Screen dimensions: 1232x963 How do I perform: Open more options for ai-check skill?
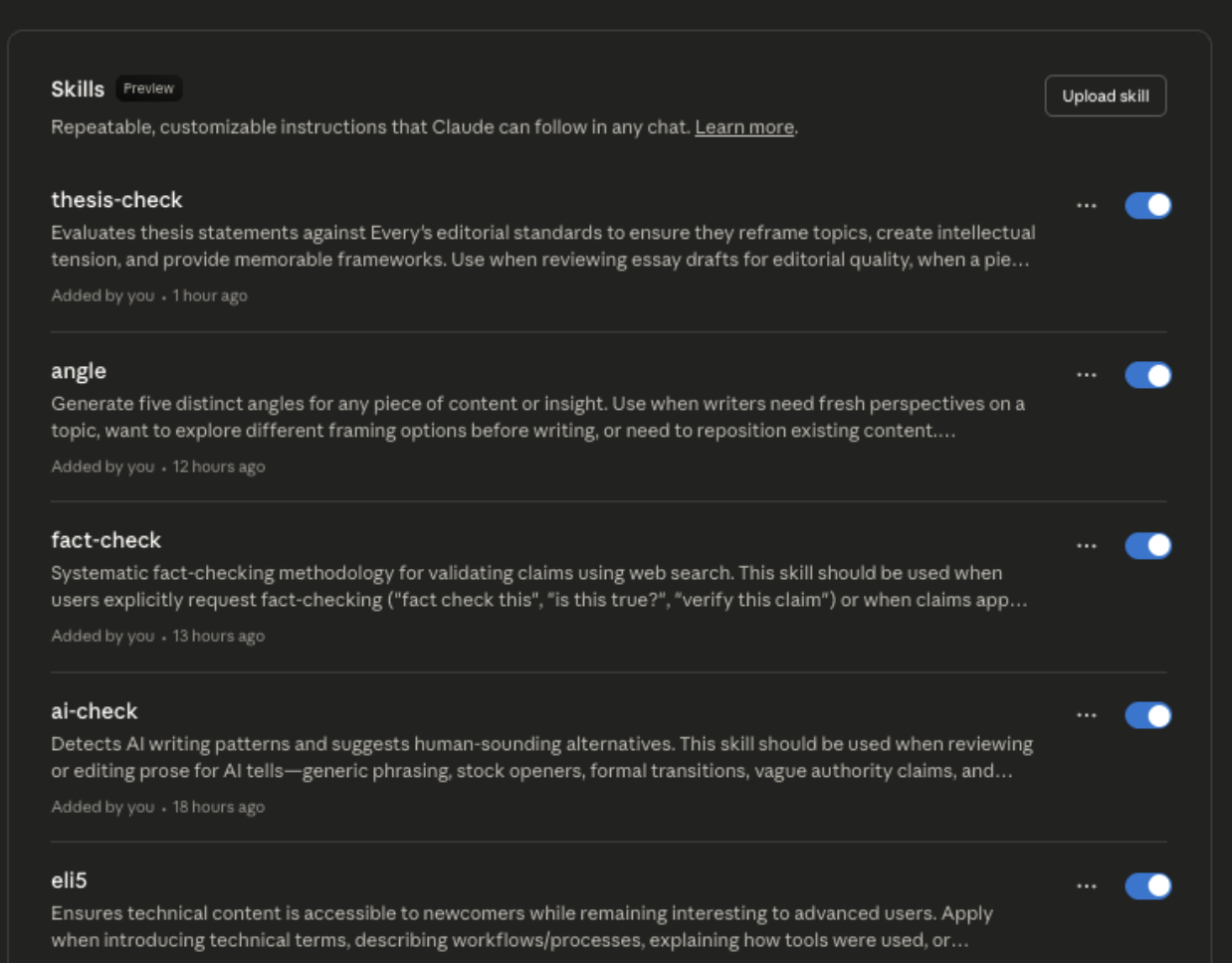point(1086,715)
